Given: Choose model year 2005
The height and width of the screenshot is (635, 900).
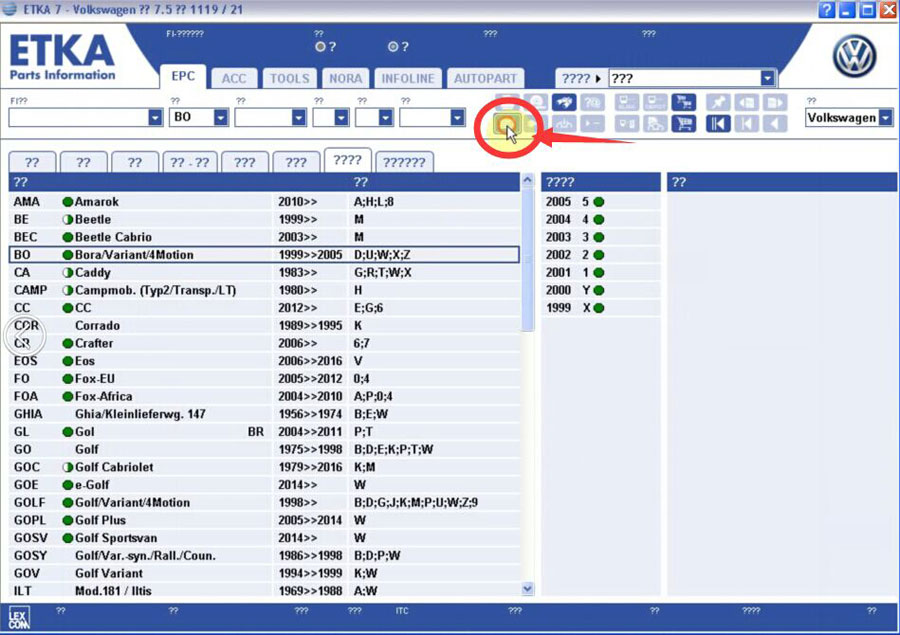Looking at the screenshot, I should click(x=600, y=202).
